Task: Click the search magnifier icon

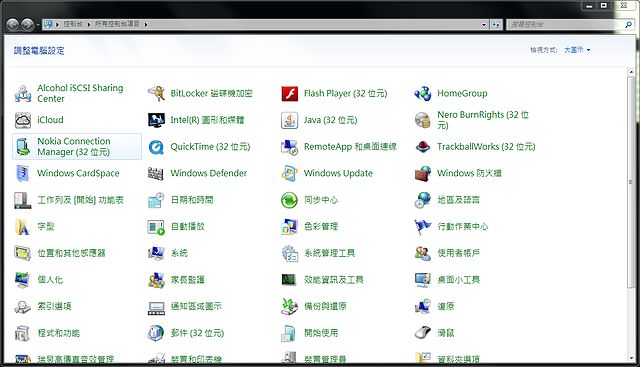Action: coord(628,24)
